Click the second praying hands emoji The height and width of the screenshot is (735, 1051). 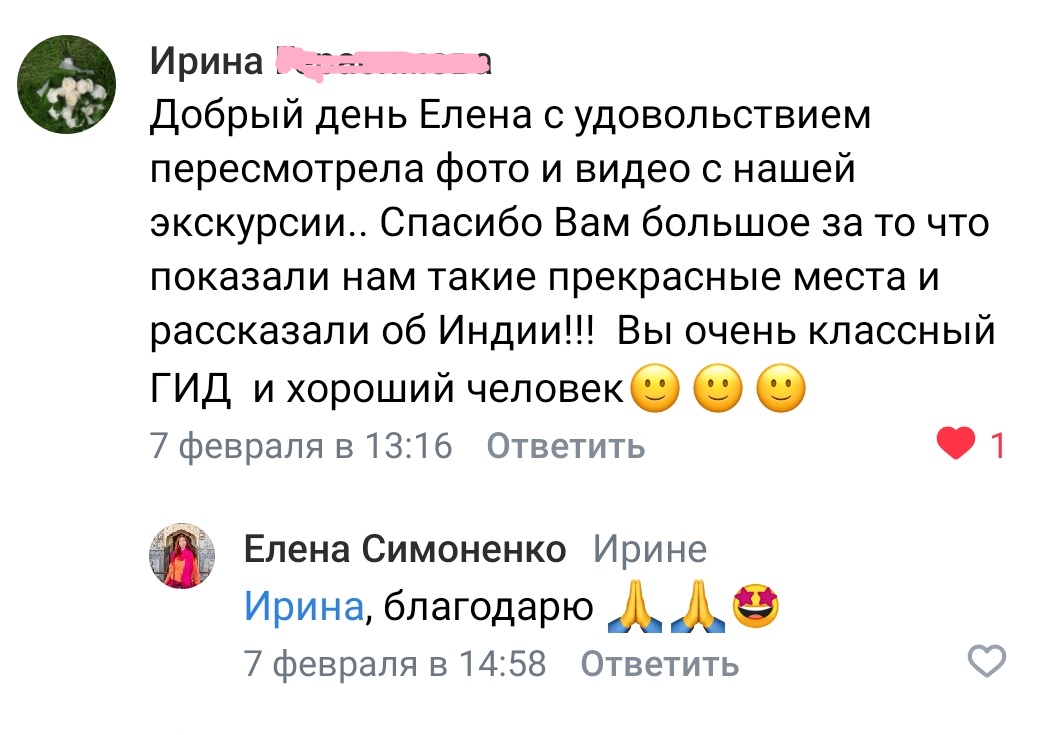point(698,607)
